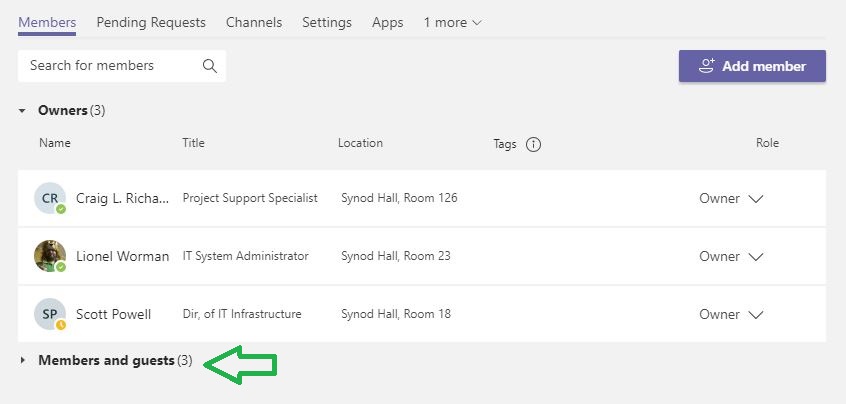Viewport: 846px width, 404px height.
Task: Open the Settings tab
Action: (x=327, y=23)
